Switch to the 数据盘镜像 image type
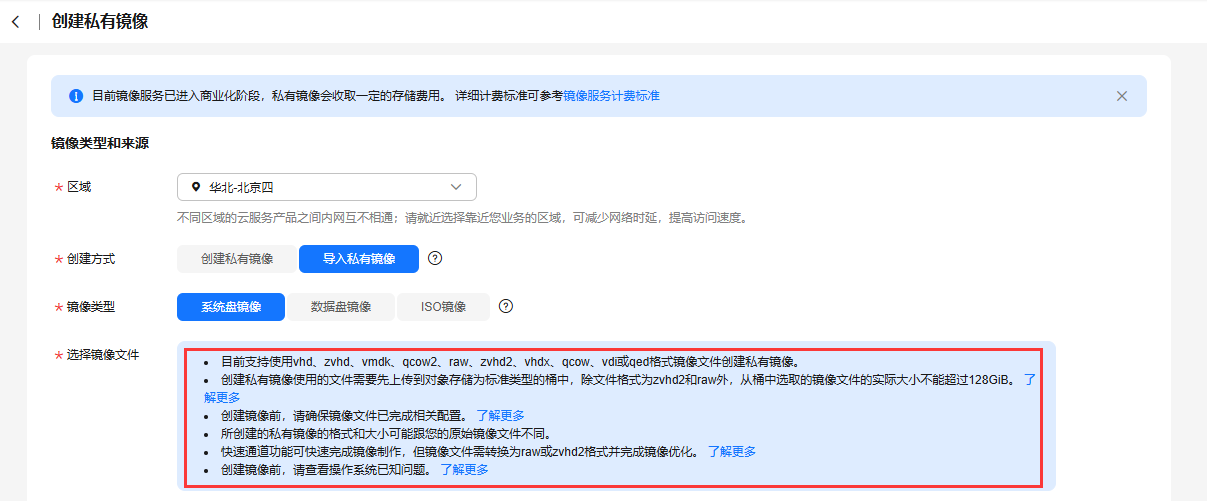 pyautogui.click(x=341, y=307)
